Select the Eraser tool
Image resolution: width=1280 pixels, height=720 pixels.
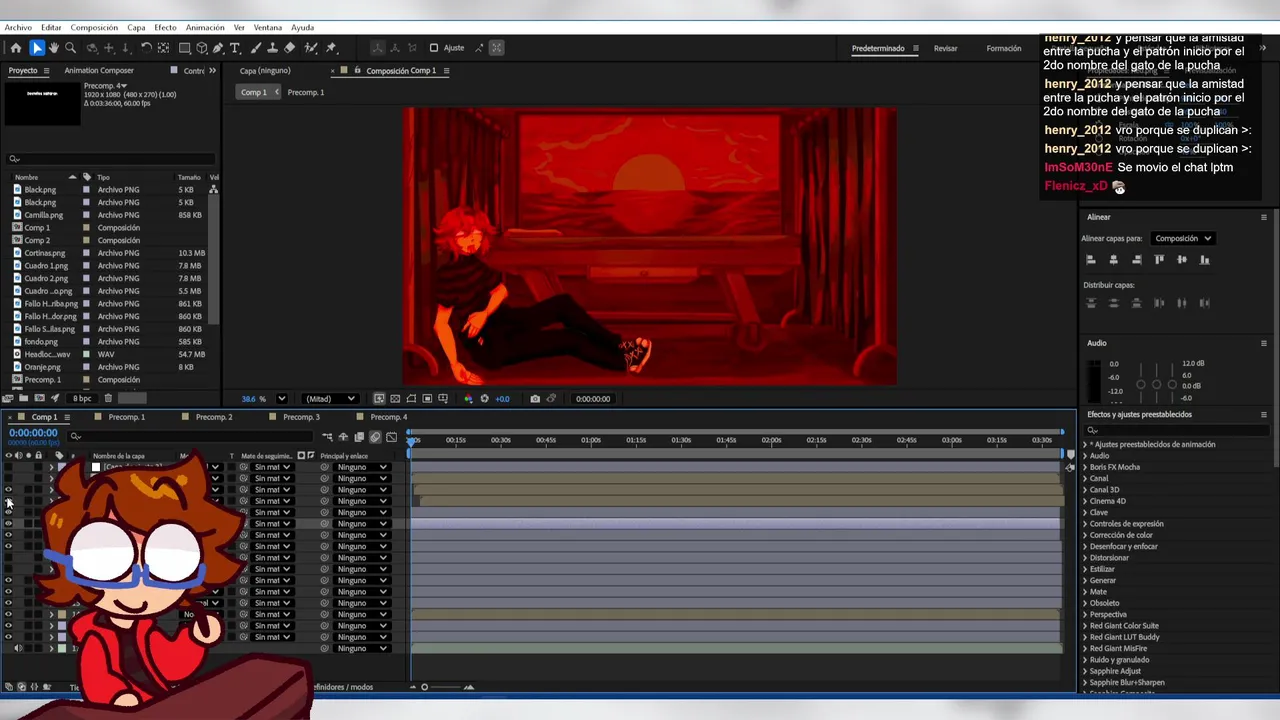[290, 48]
